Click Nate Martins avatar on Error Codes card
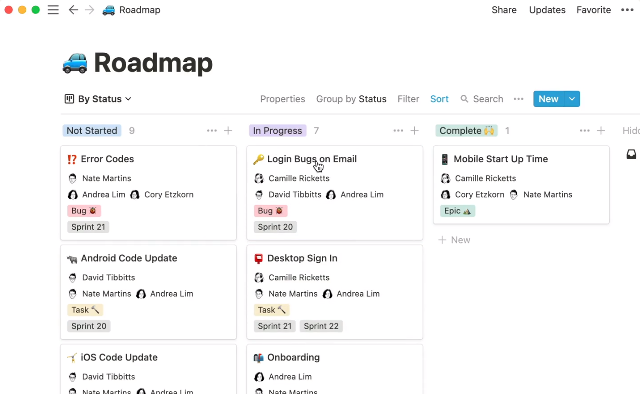This screenshot has width=640, height=394. click(x=73, y=178)
